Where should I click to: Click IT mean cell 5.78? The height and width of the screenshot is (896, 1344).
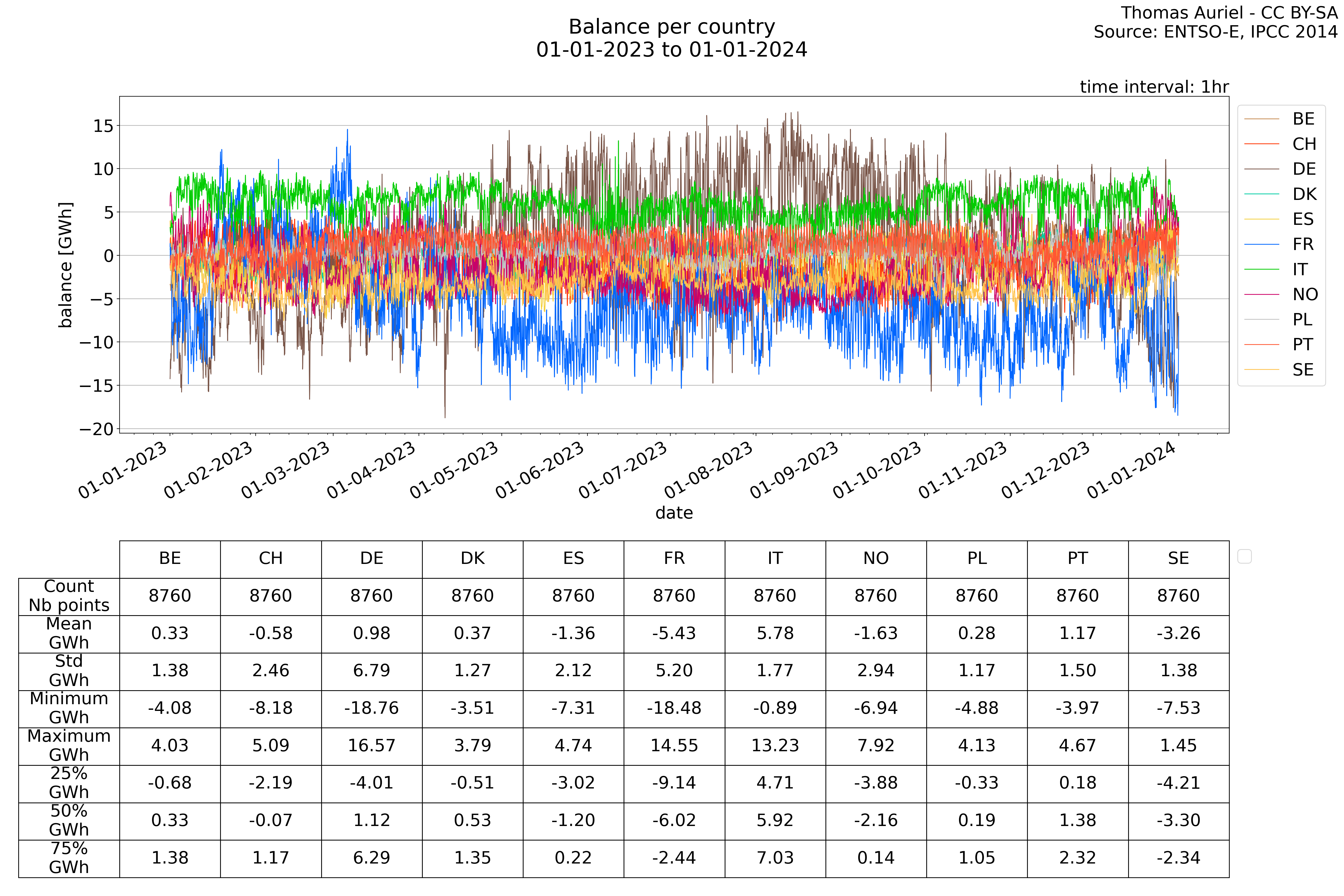point(775,633)
